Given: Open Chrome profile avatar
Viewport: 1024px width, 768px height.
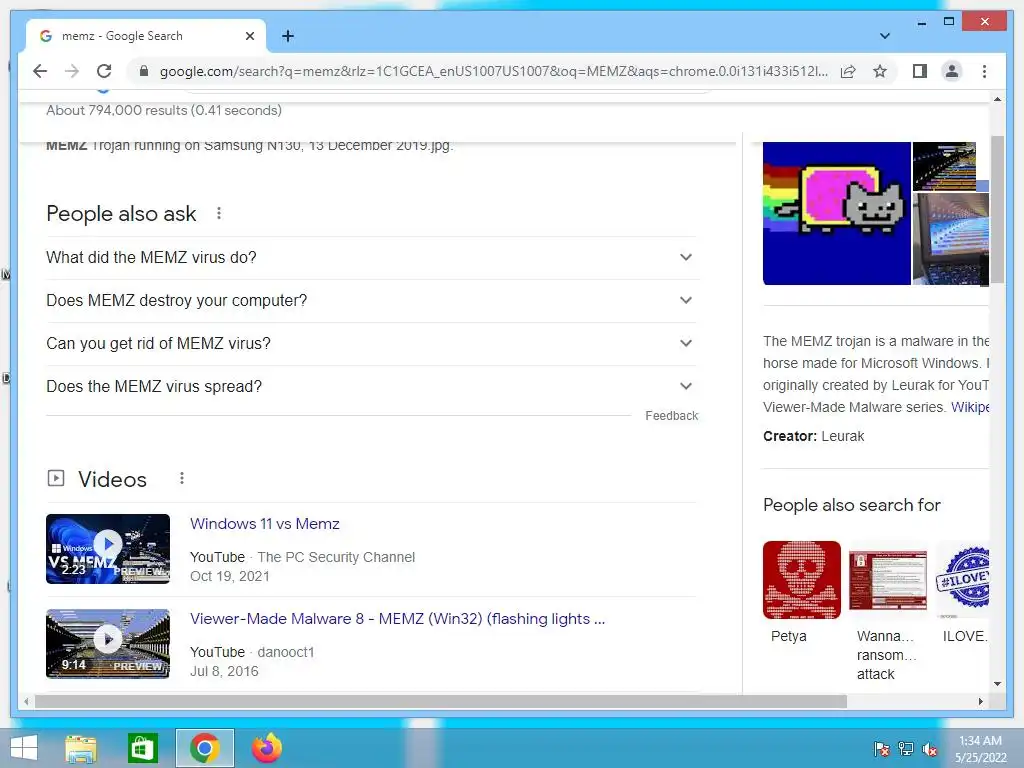Looking at the screenshot, I should pos(952,71).
